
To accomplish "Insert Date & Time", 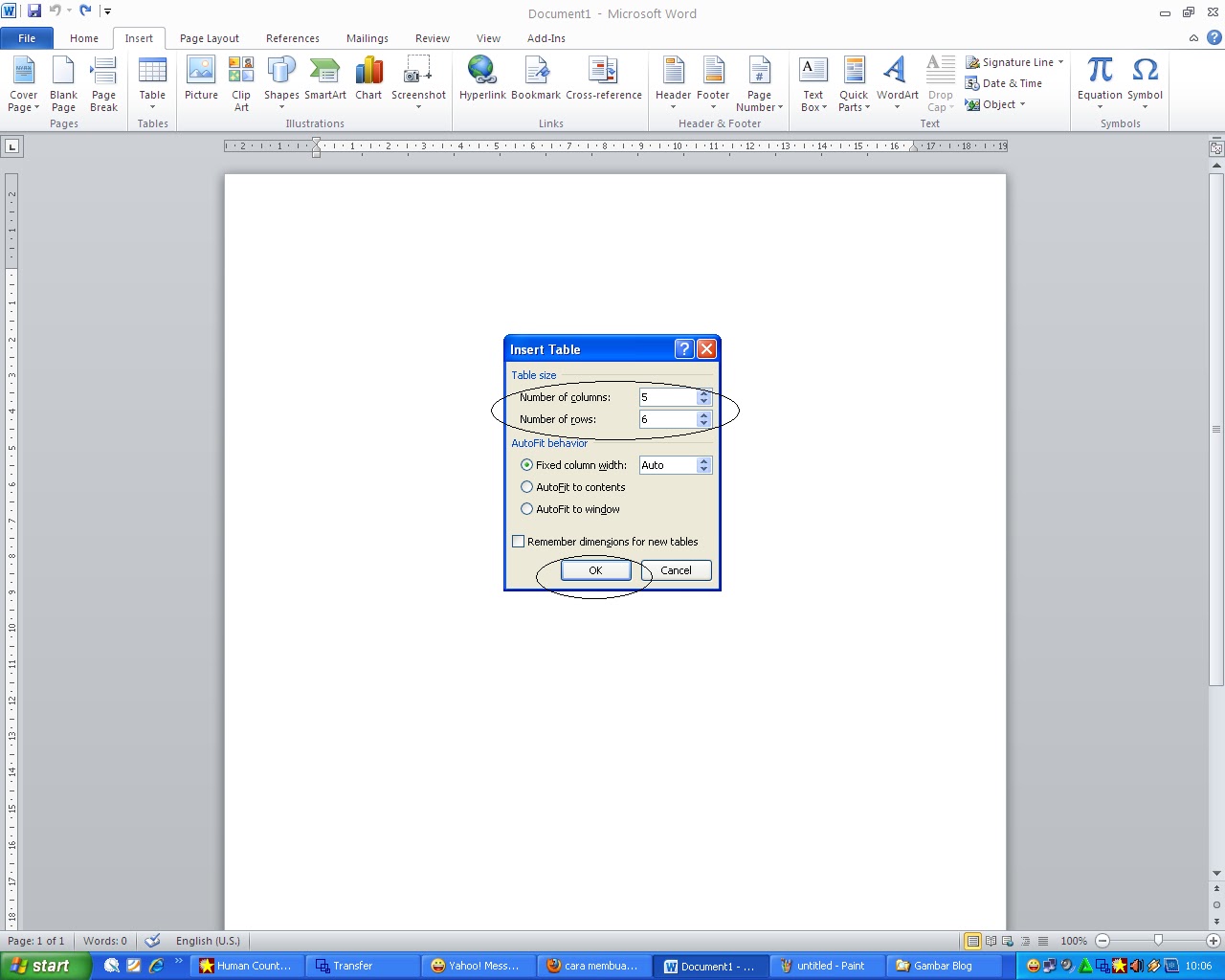I will [x=1004, y=83].
